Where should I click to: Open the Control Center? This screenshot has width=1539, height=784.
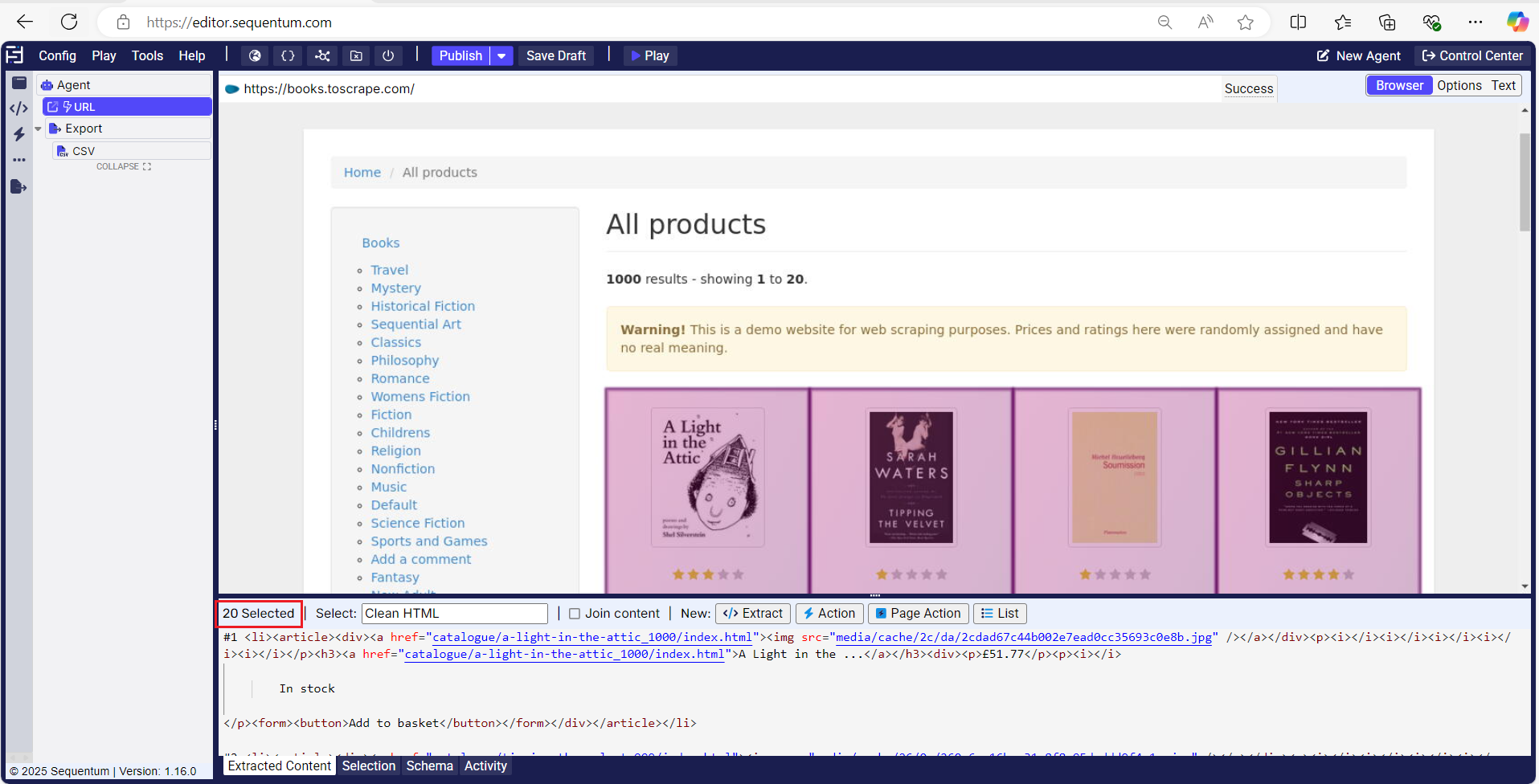click(x=1472, y=55)
